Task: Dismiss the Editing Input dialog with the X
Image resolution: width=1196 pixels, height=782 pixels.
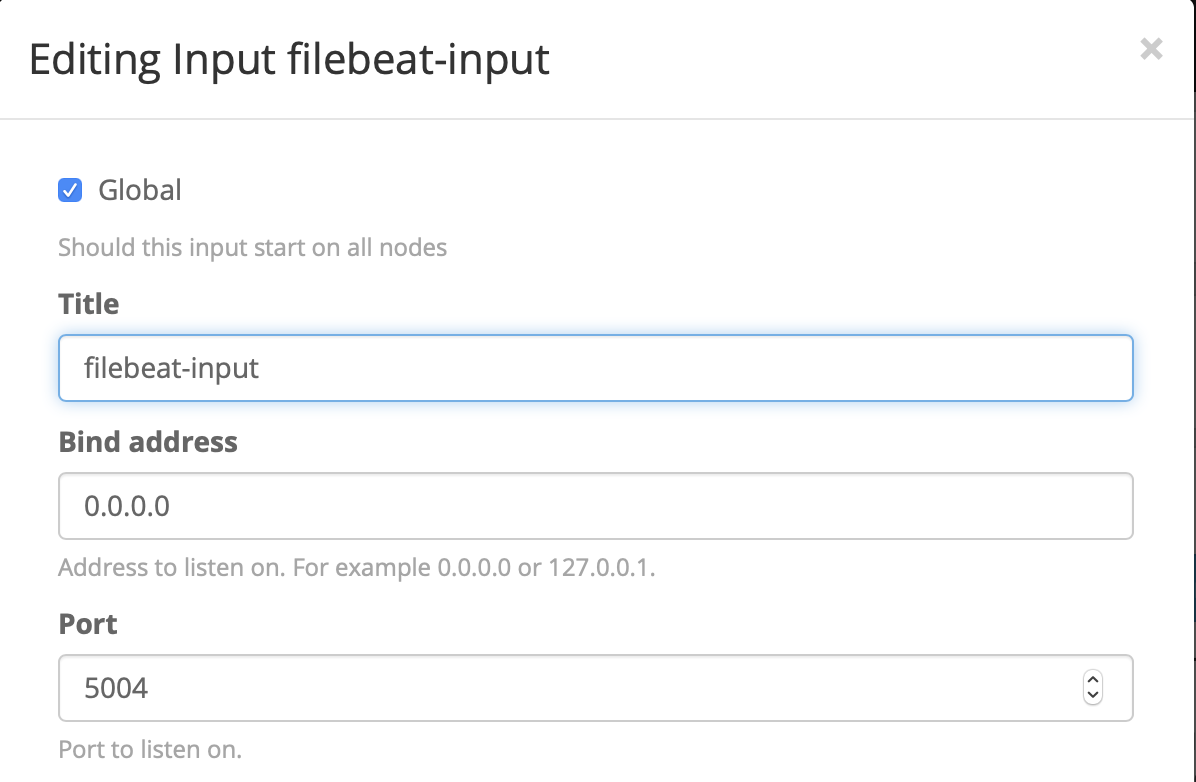Action: coord(1150,49)
